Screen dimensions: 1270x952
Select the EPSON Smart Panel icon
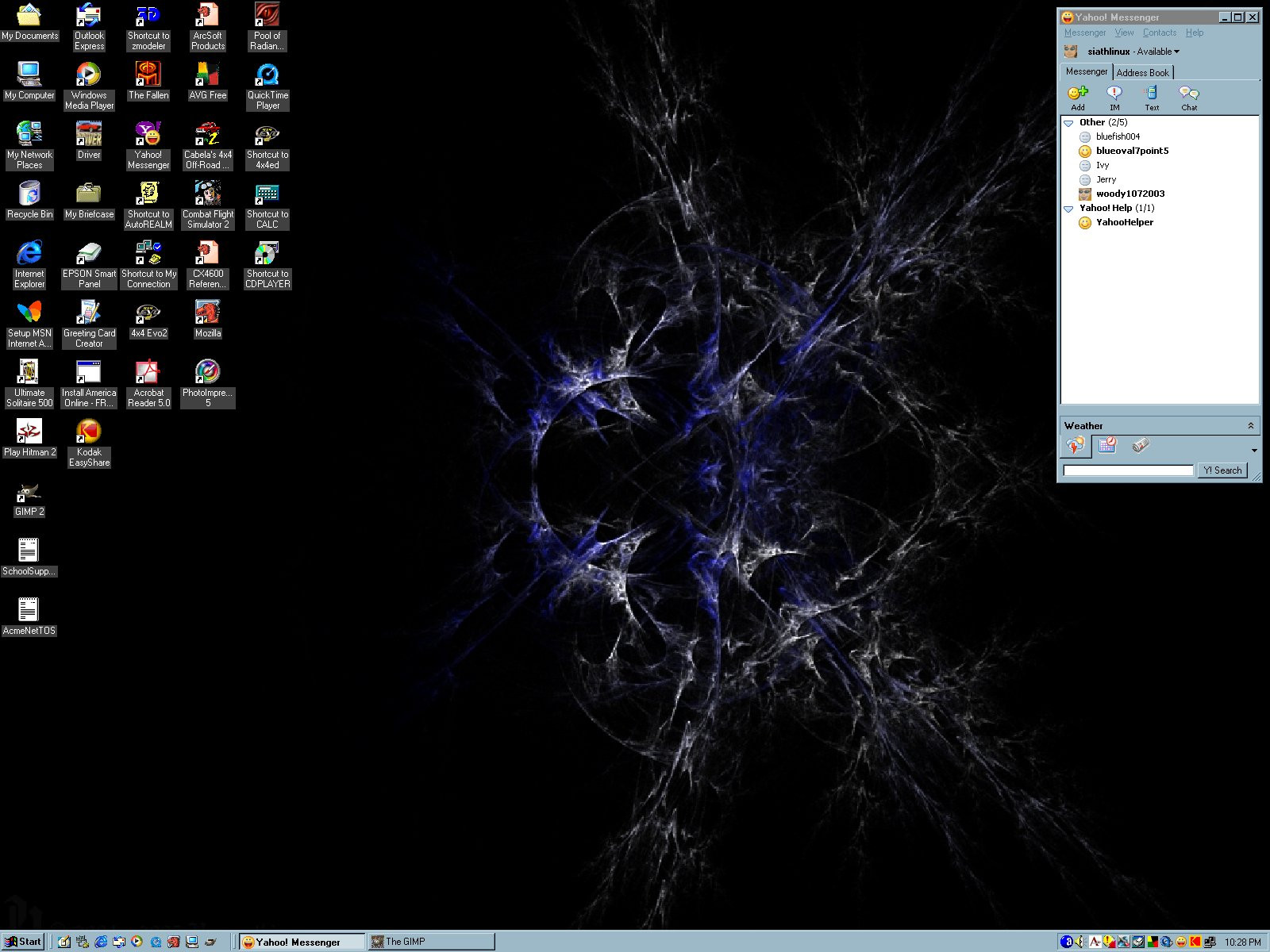click(89, 264)
